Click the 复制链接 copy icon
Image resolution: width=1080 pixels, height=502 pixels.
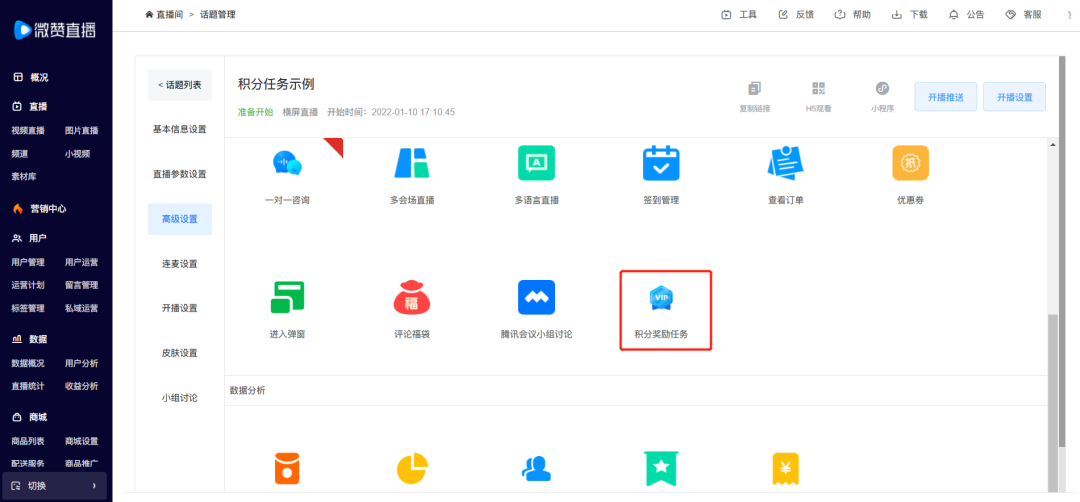click(755, 89)
